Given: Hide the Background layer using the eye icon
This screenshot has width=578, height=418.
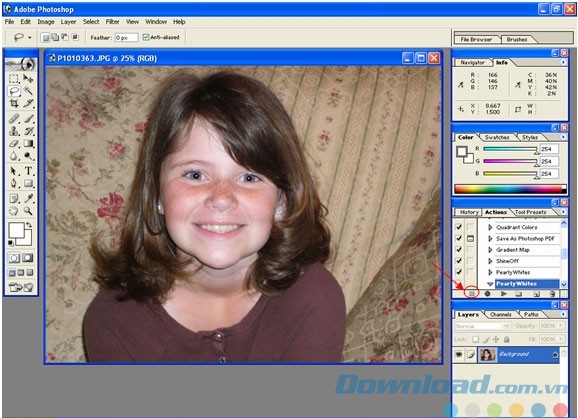Looking at the screenshot, I should tap(459, 355).
